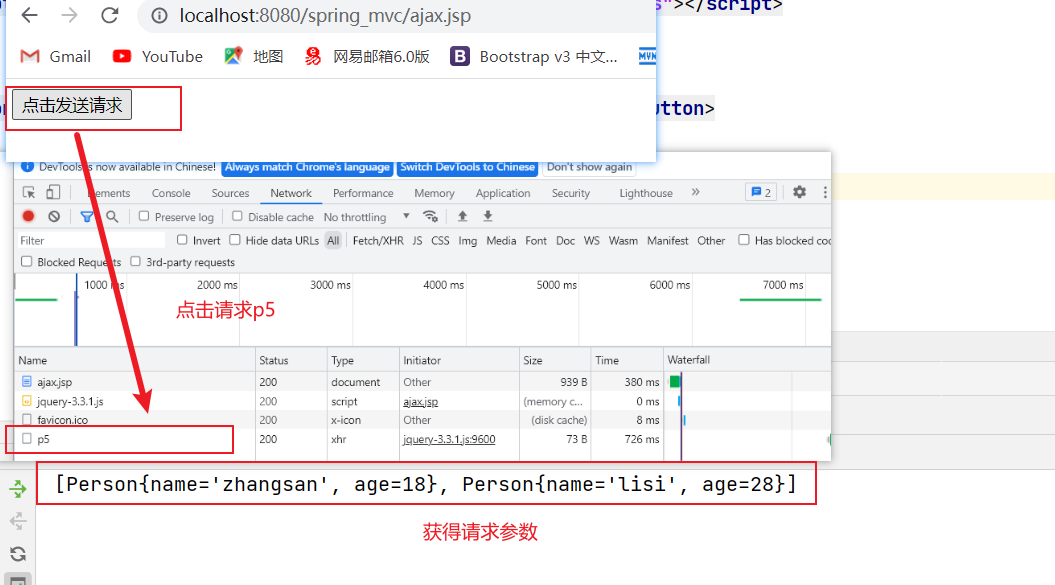Select the Network tab
The height and width of the screenshot is (585, 1055).
[291, 193]
